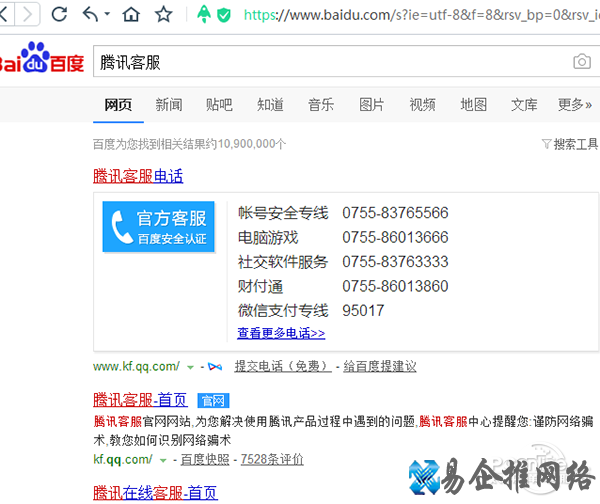Click the 财付通 label
This screenshot has height=504, width=600.
click(260, 286)
